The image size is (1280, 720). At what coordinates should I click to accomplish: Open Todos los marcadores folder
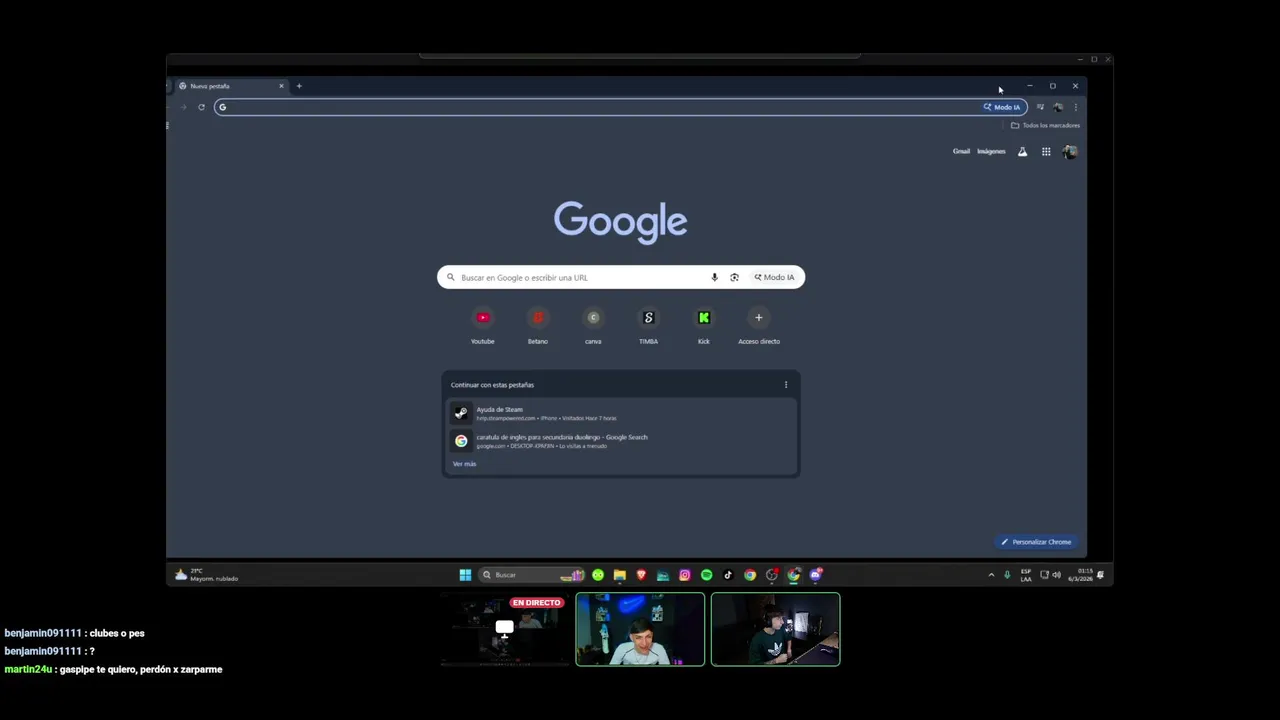tap(1045, 125)
